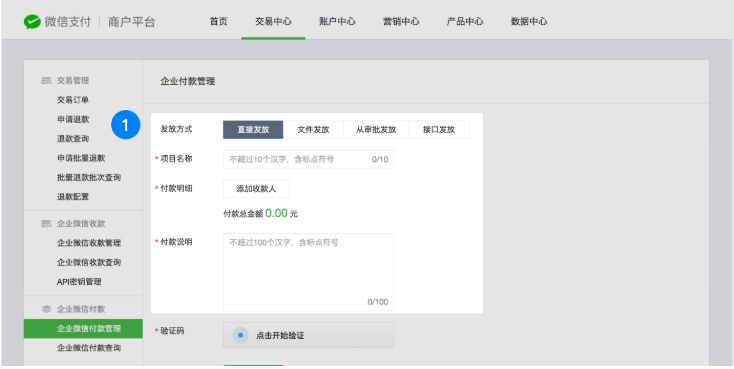Click the 点击开始验证 circle icon
The image size is (734, 369).
(x=241, y=335)
